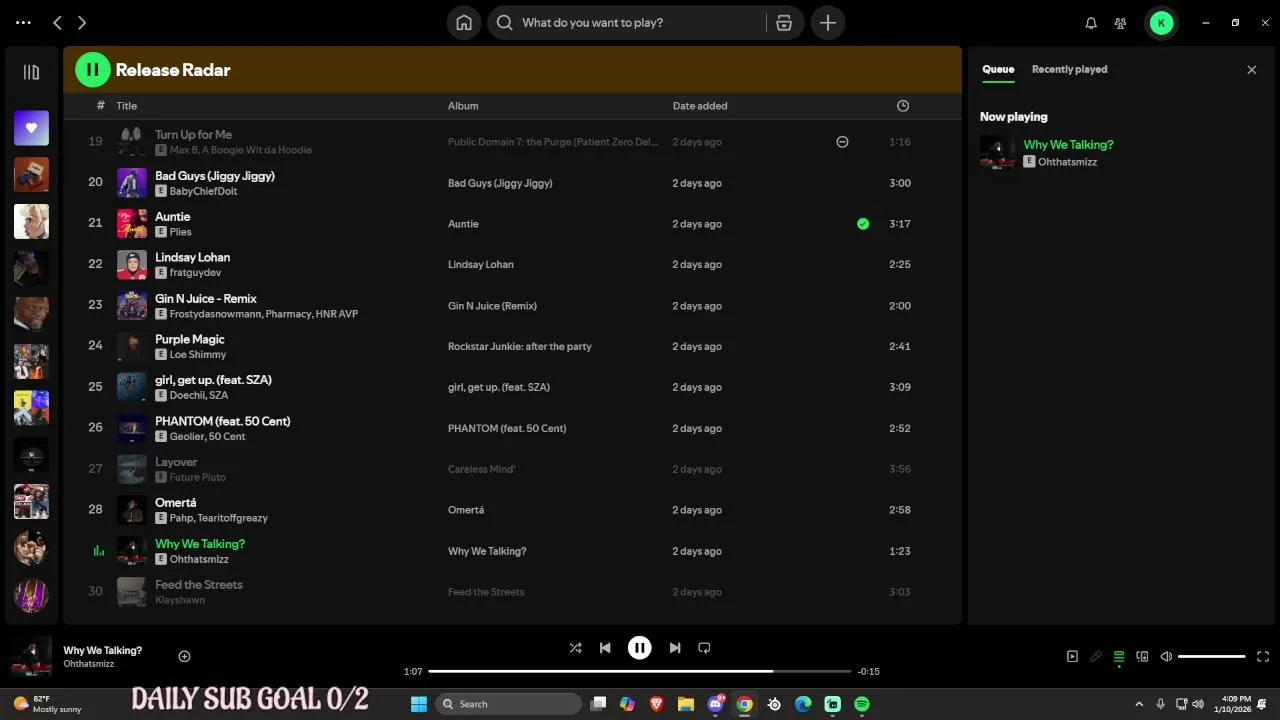Click the Feed the Streets track row
The image size is (1280, 720).
[x=512, y=592]
